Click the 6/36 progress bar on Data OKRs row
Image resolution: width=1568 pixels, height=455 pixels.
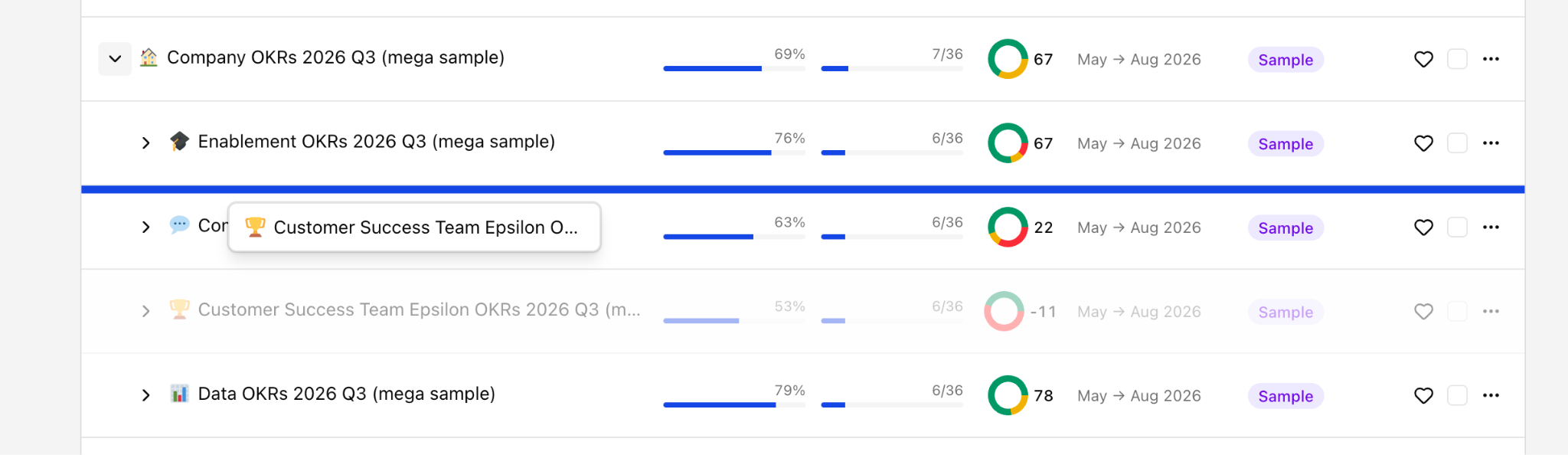pyautogui.click(x=892, y=404)
